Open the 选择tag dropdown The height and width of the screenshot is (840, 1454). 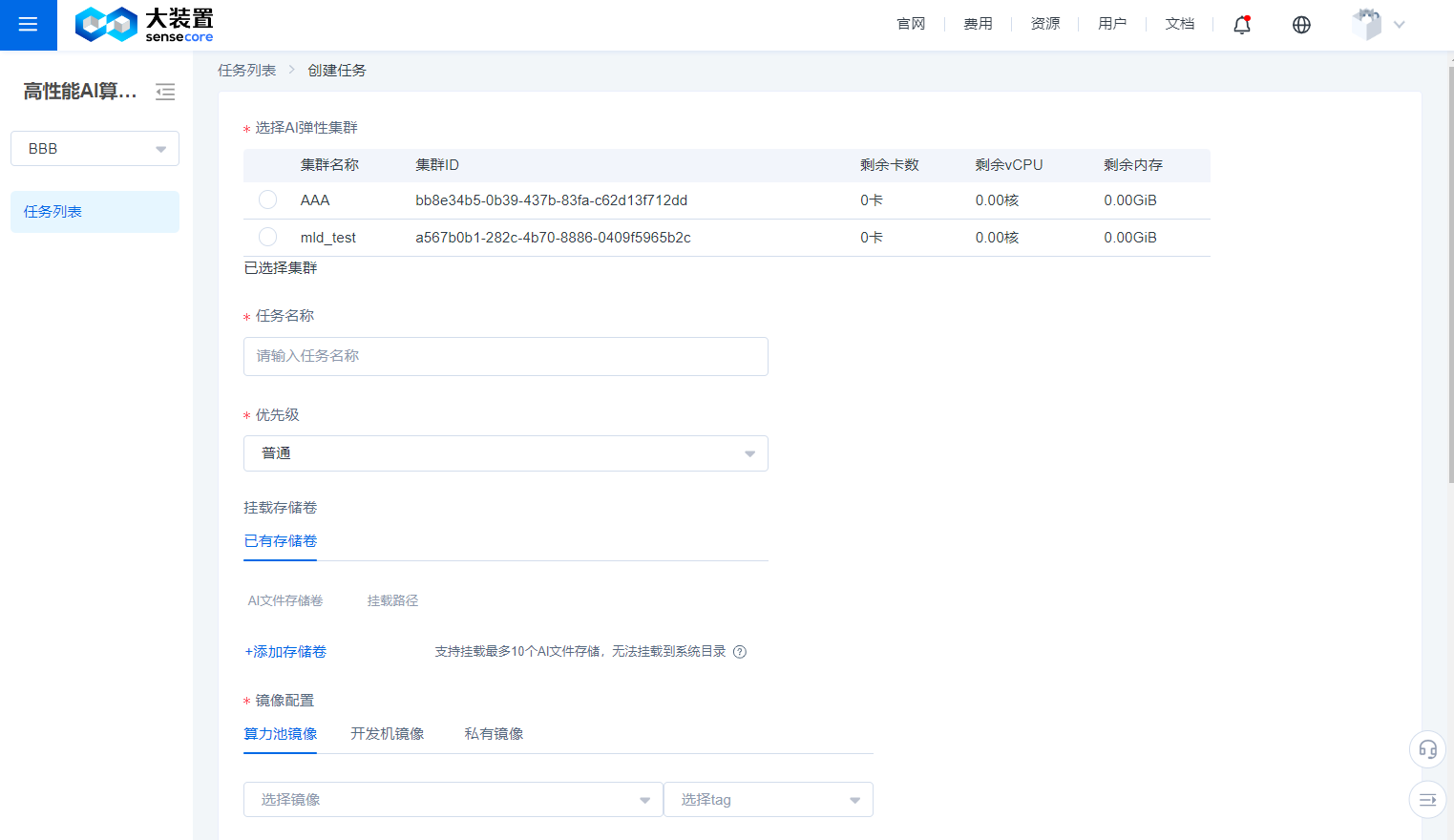[768, 800]
